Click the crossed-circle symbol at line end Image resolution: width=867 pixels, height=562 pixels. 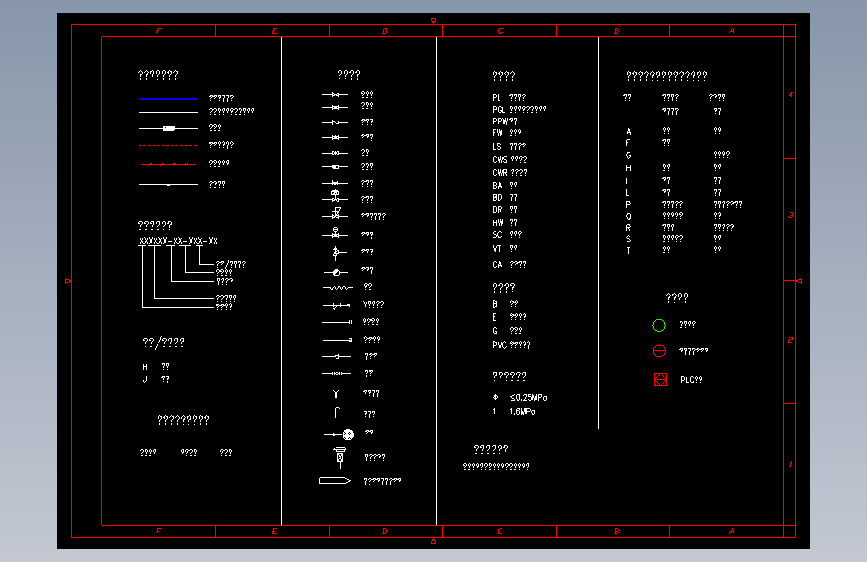[x=348, y=434]
